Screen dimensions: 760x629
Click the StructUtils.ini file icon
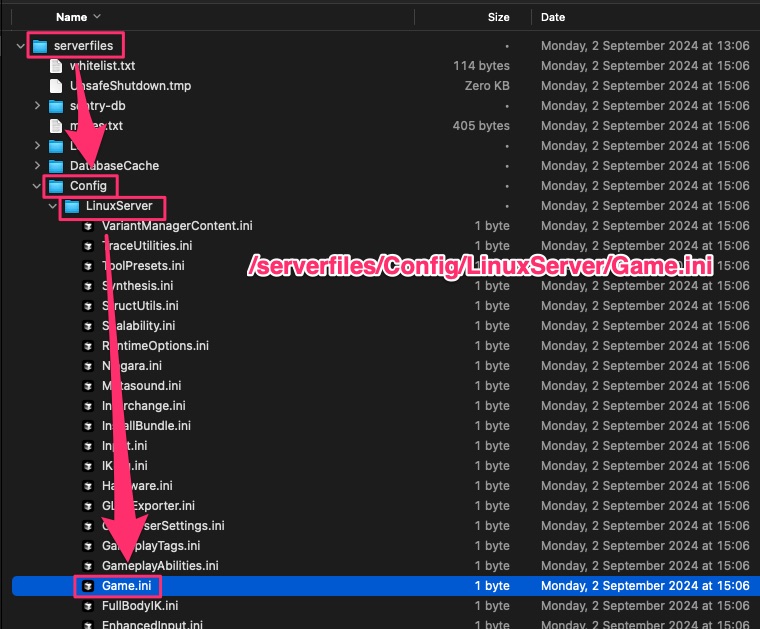[88, 306]
